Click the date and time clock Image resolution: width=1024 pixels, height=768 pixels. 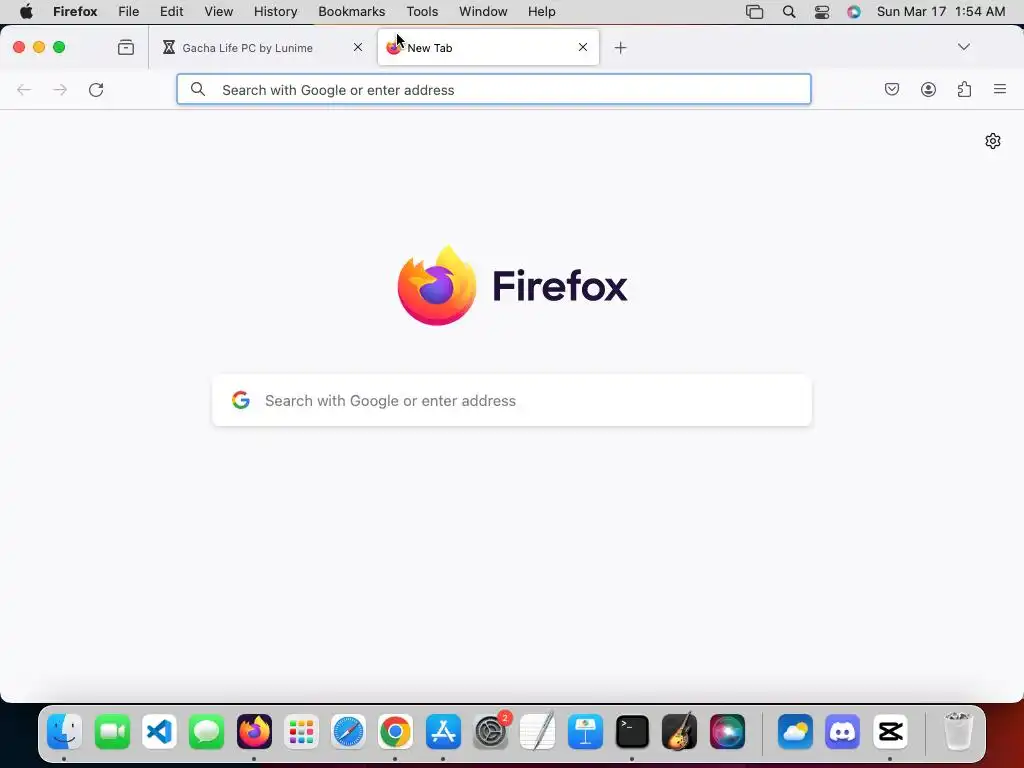940,12
